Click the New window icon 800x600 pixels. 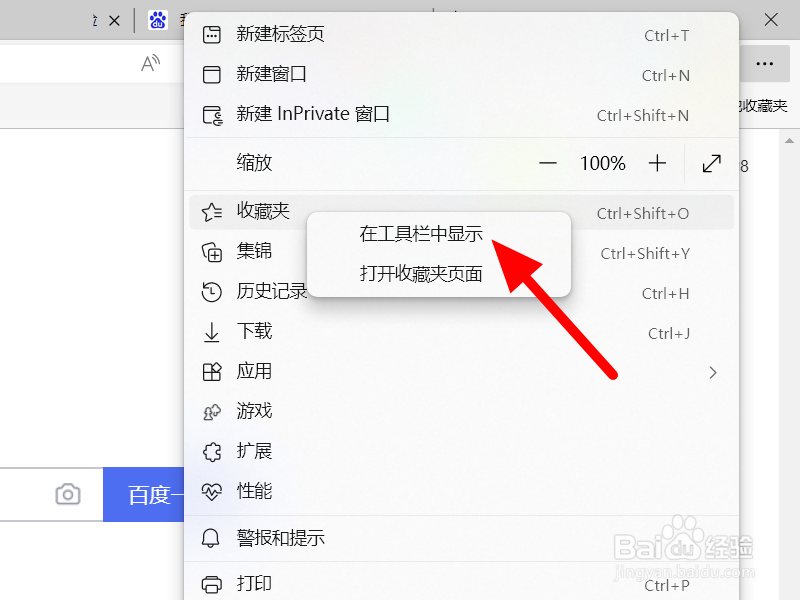pos(212,74)
